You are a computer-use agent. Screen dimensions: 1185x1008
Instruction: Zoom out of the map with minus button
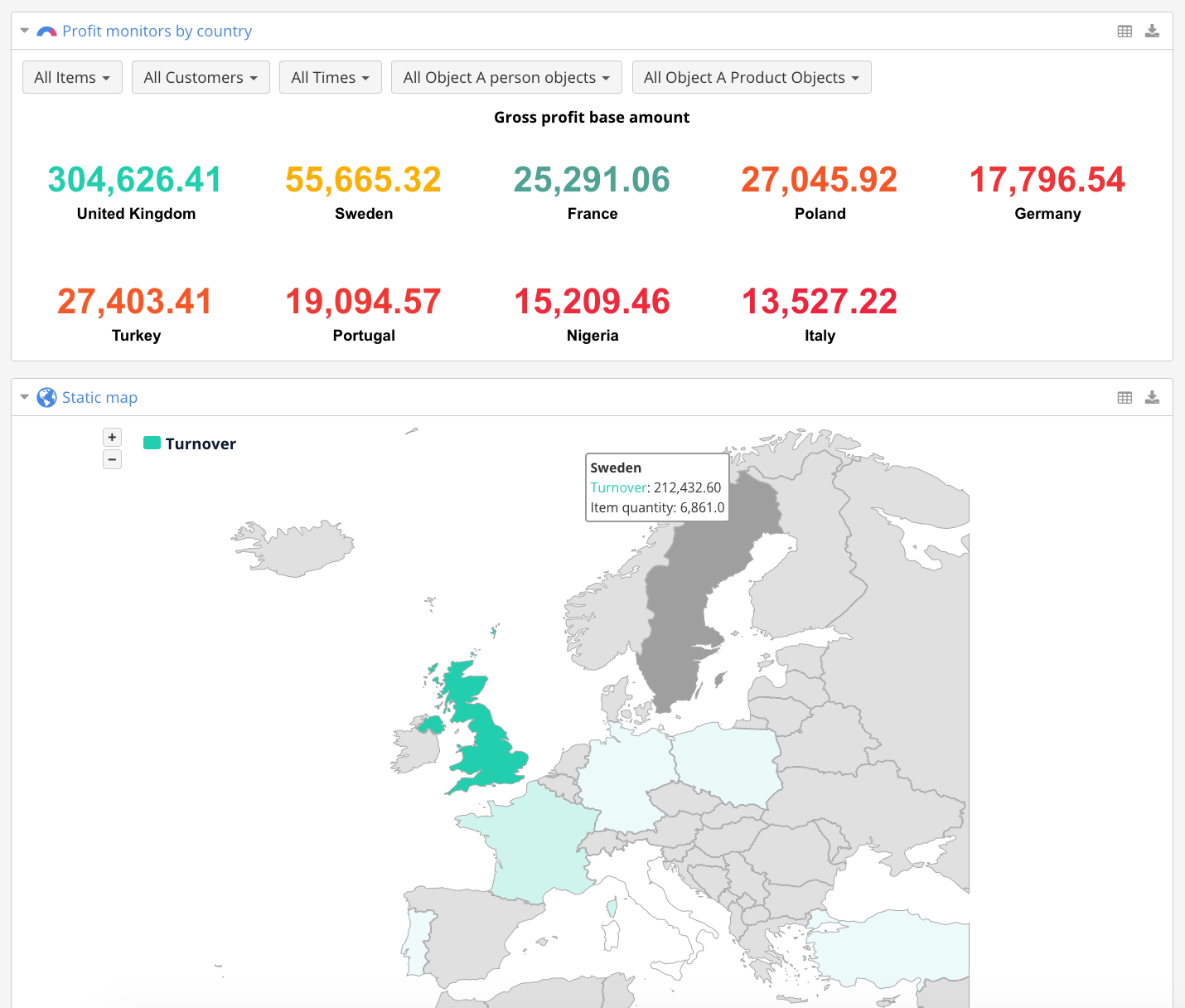click(112, 459)
